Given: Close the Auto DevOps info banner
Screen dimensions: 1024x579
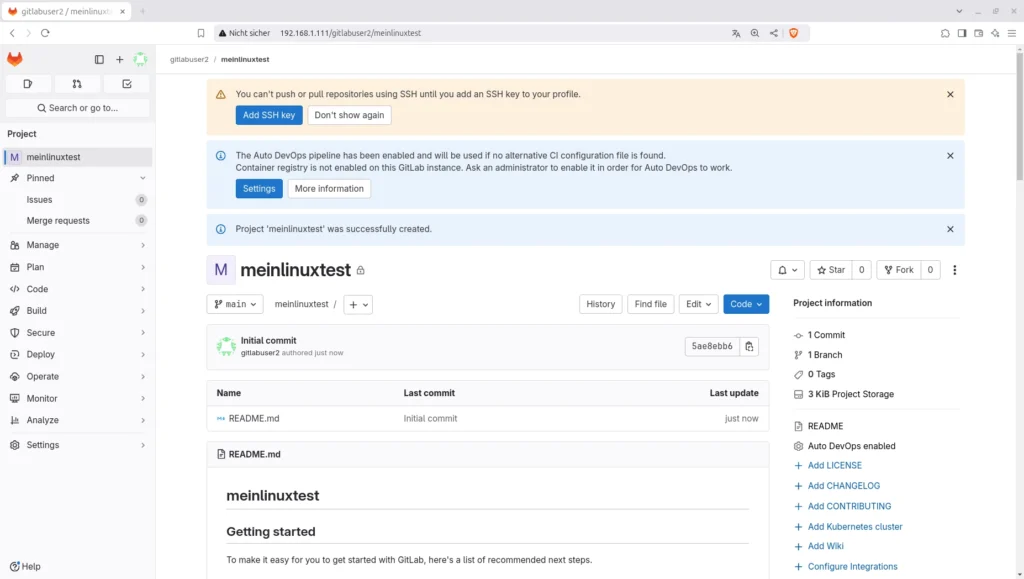Looking at the screenshot, I should (950, 156).
